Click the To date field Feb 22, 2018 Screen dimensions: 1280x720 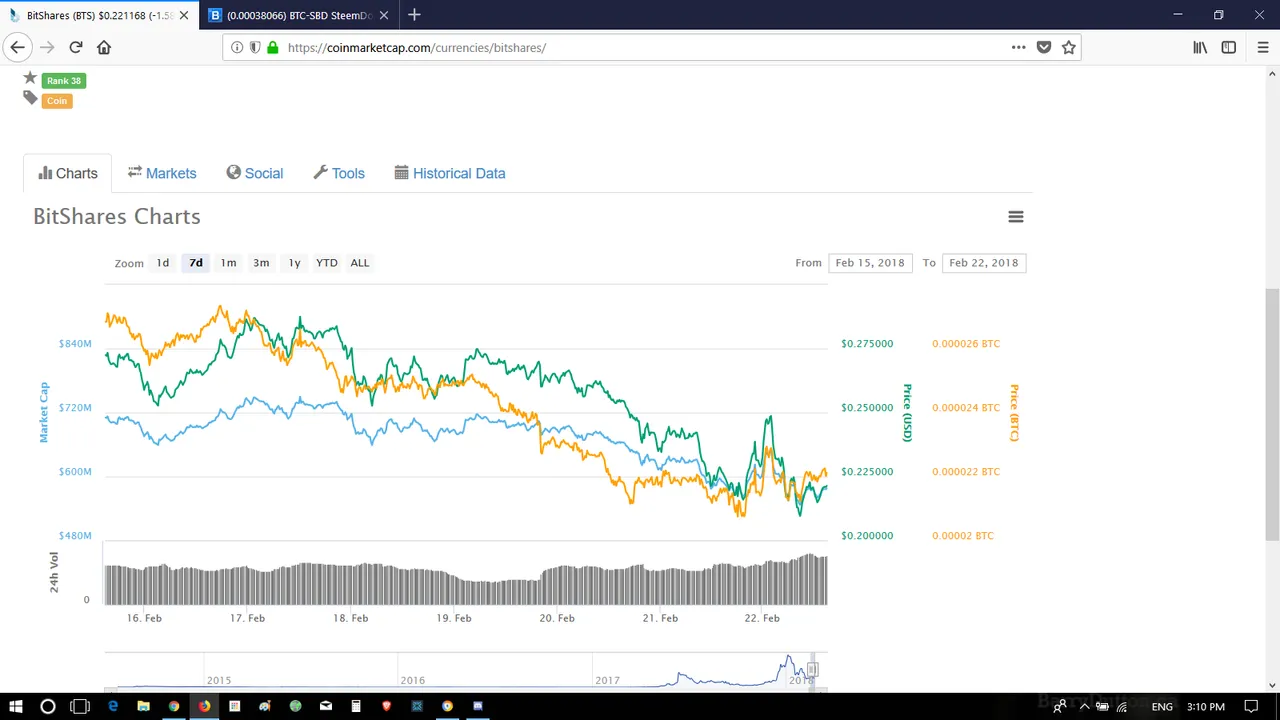click(x=984, y=263)
